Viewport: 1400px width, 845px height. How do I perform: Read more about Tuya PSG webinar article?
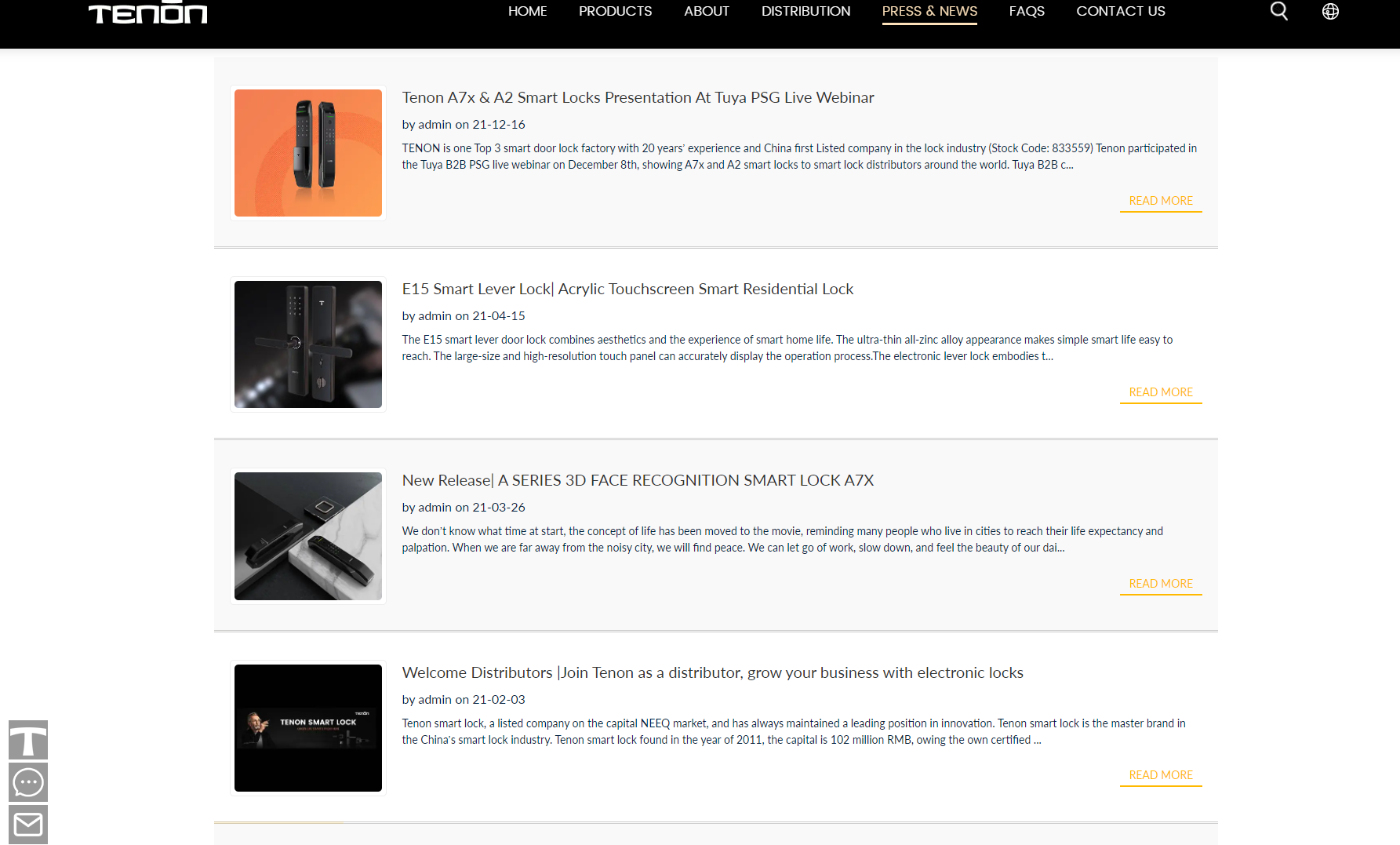tap(1160, 201)
